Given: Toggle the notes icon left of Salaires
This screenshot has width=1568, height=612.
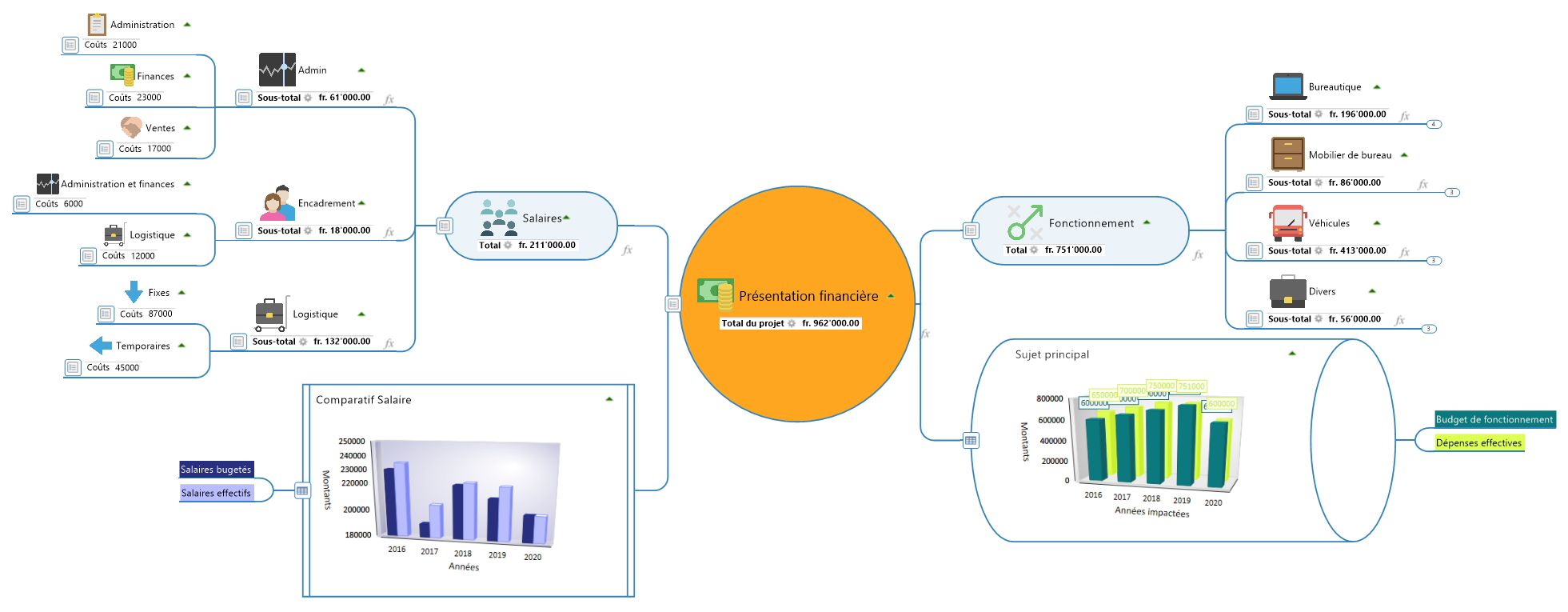Looking at the screenshot, I should click(445, 226).
